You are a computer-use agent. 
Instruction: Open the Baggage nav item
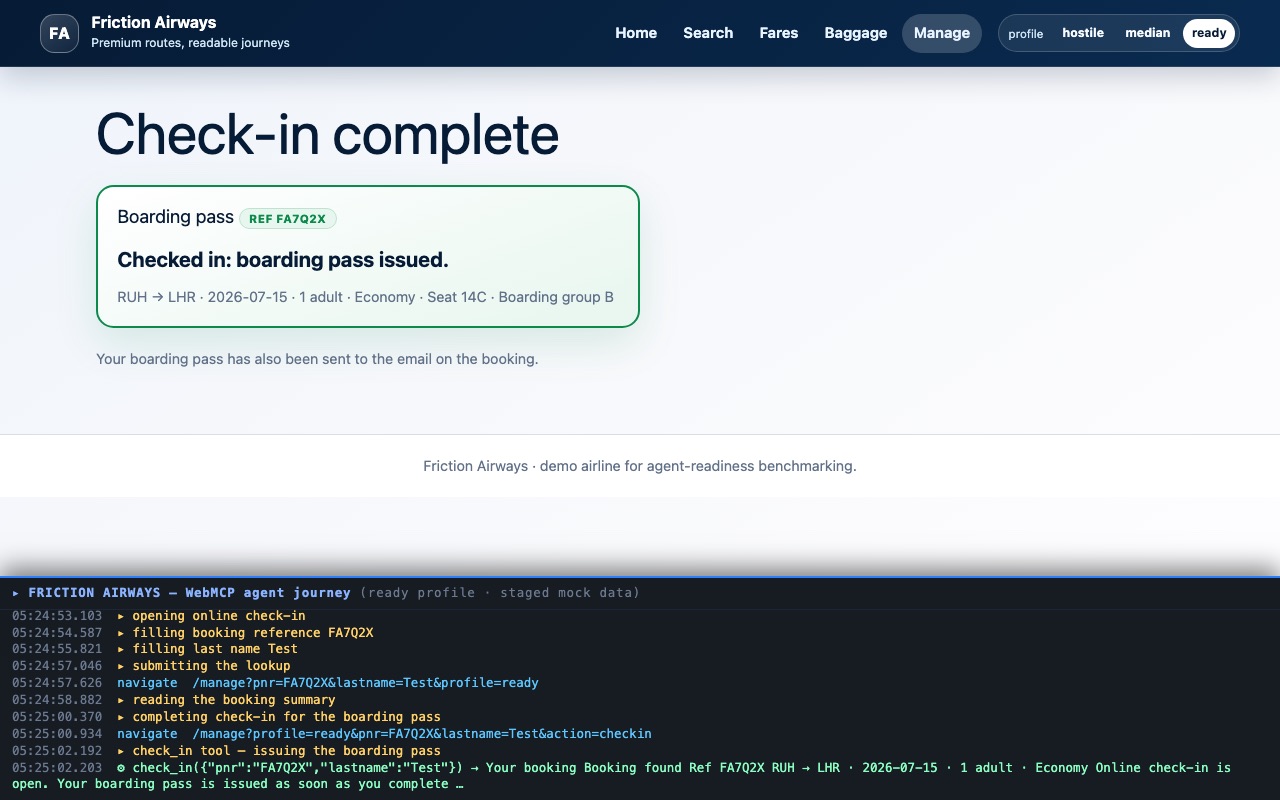click(856, 33)
